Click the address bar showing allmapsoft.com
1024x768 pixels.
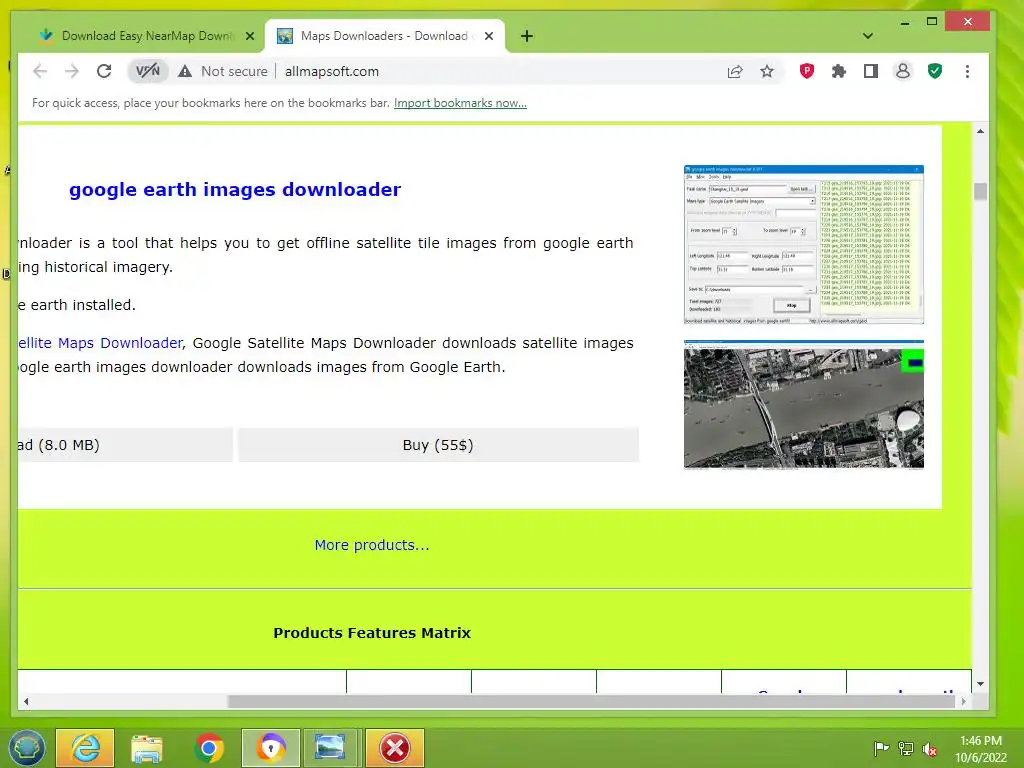pyautogui.click(x=332, y=71)
